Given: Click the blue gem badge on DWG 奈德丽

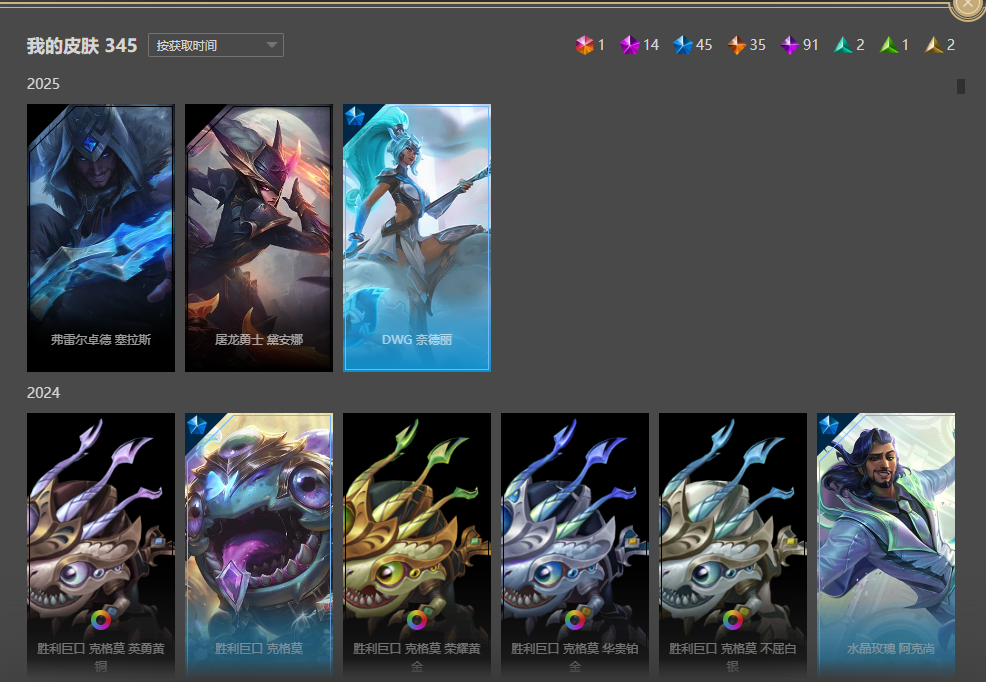Looking at the screenshot, I should [355, 116].
